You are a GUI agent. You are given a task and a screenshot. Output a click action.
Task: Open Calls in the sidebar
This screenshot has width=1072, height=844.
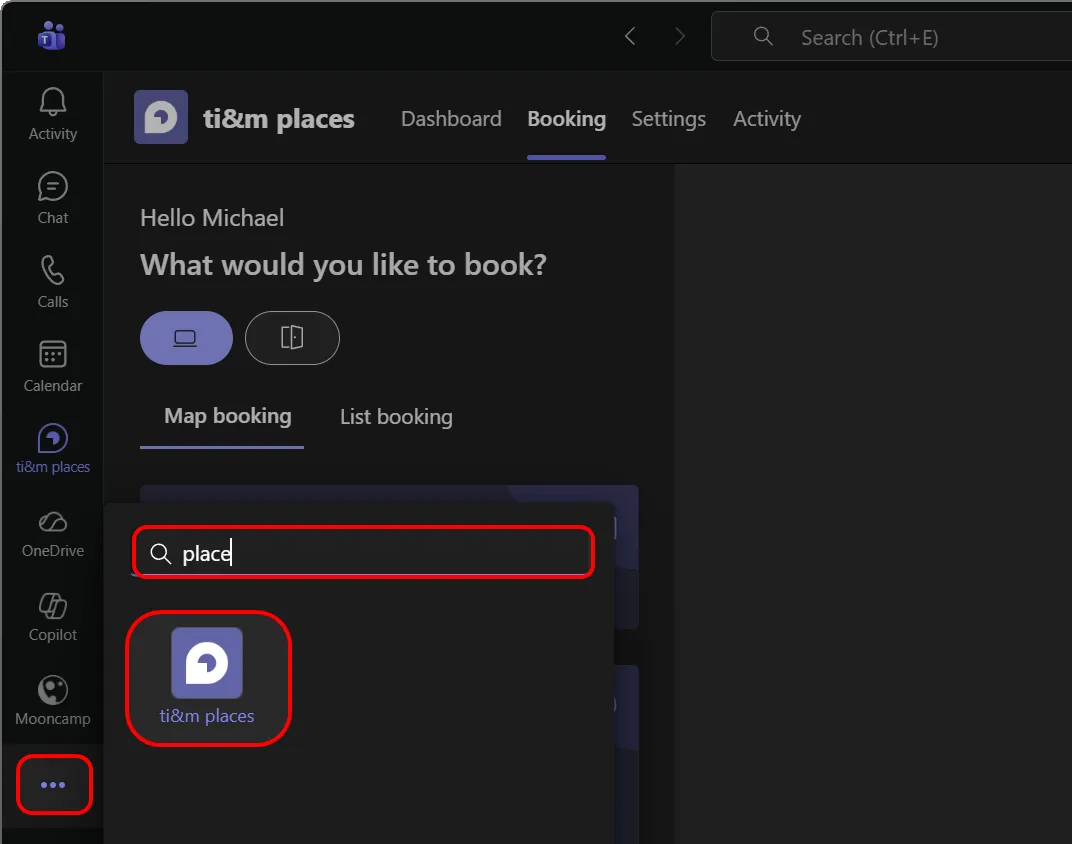click(53, 282)
